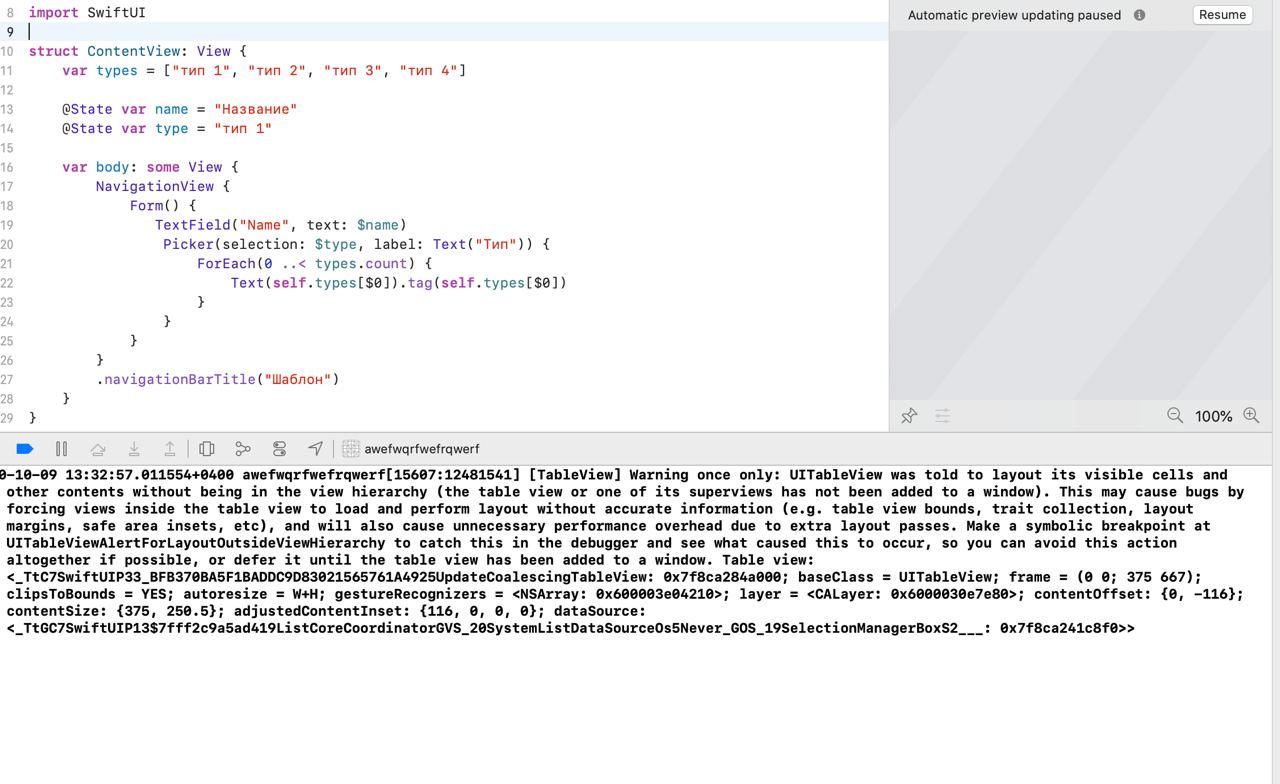Click the preview paused info icon

click(1139, 15)
